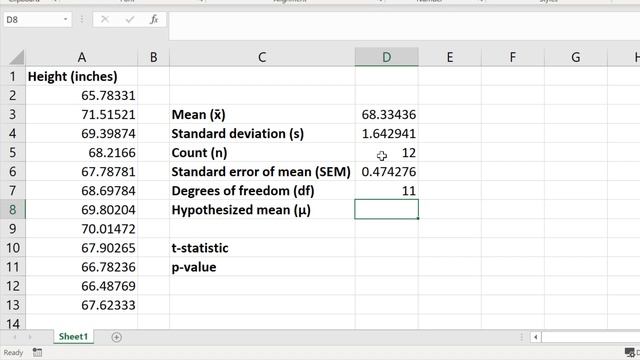Click the Select All corner triangle

coord(17,57)
